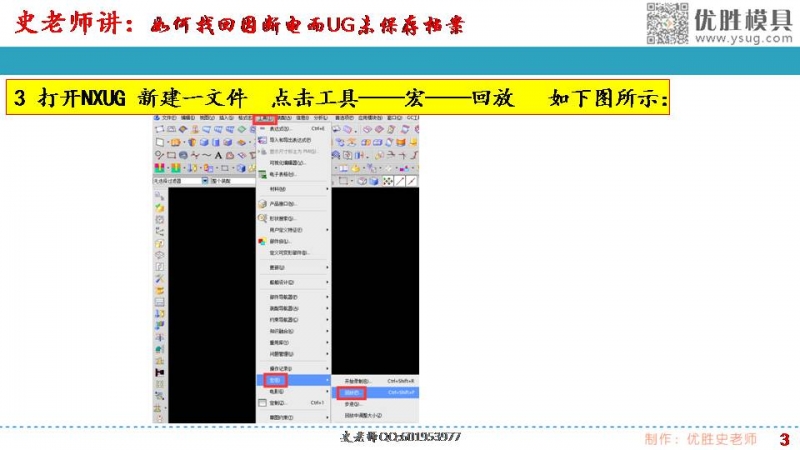Expand the 电影 submenu arrow
The width and height of the screenshot is (800, 450).
point(327,391)
